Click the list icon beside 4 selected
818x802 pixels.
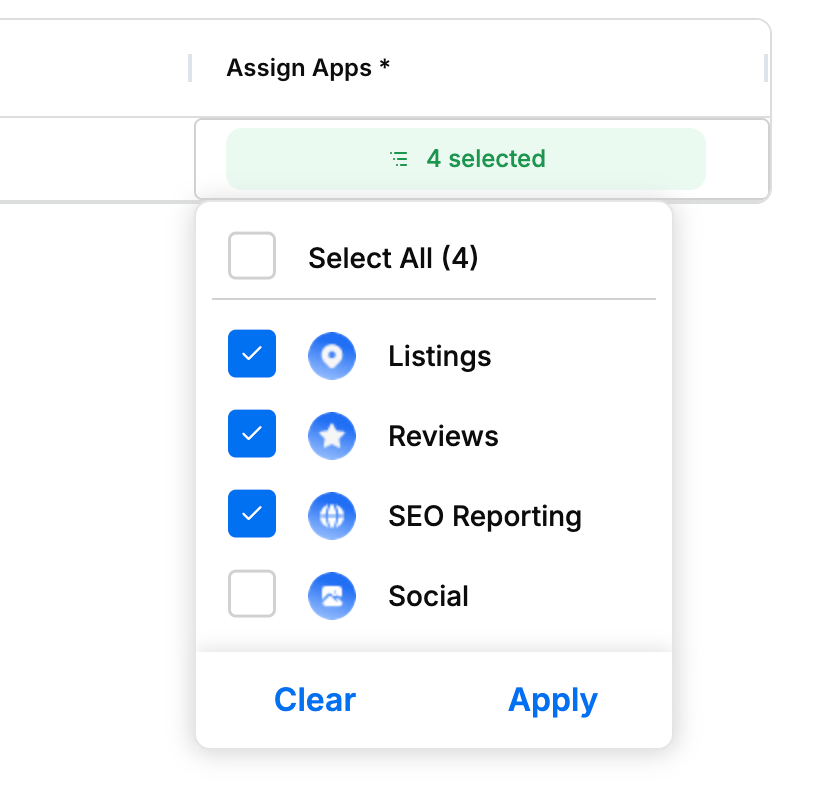coord(400,159)
